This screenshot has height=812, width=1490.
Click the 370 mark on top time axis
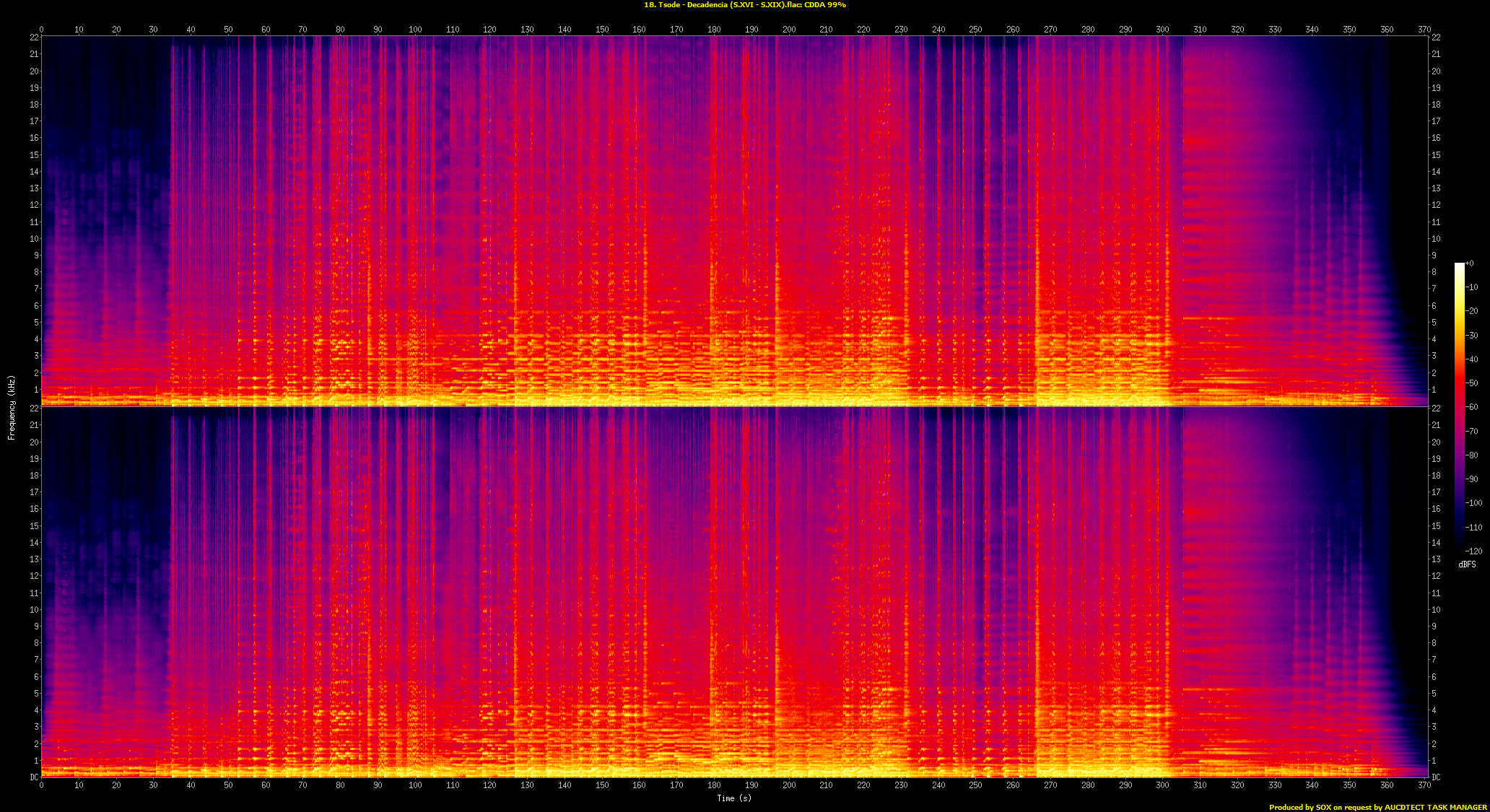1424,30
